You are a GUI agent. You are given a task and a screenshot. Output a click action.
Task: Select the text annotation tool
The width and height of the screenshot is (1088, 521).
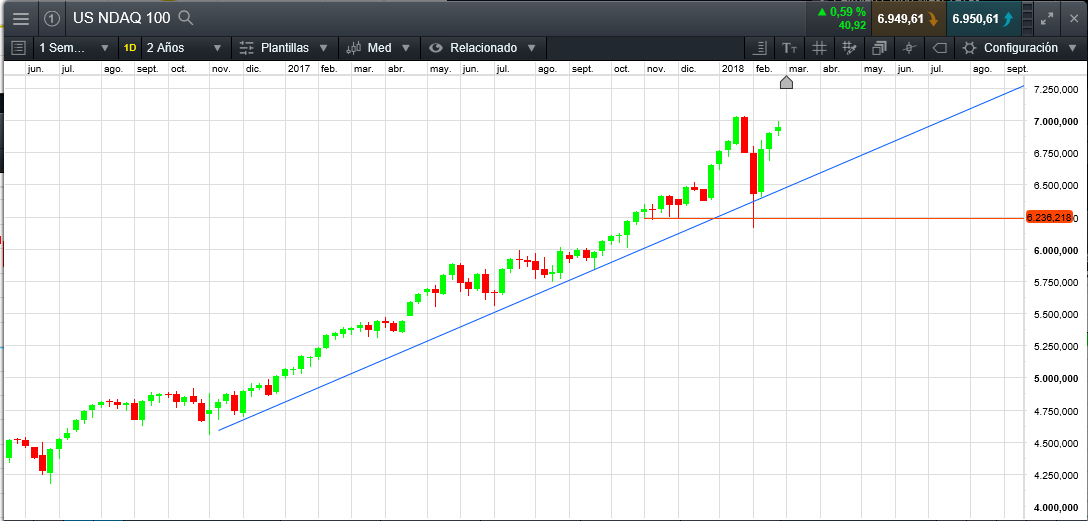(790, 48)
